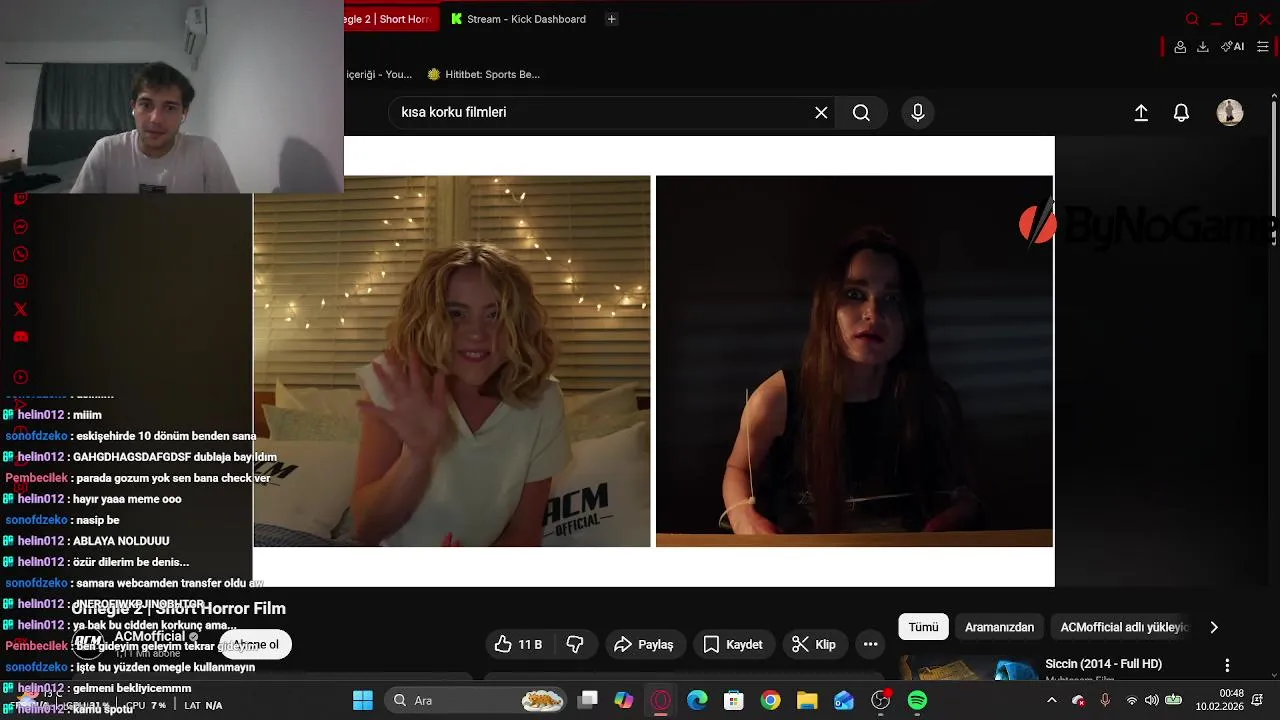Open Messenger in the Opera GX sidebar
This screenshot has height=720, width=1280.
pos(21,227)
